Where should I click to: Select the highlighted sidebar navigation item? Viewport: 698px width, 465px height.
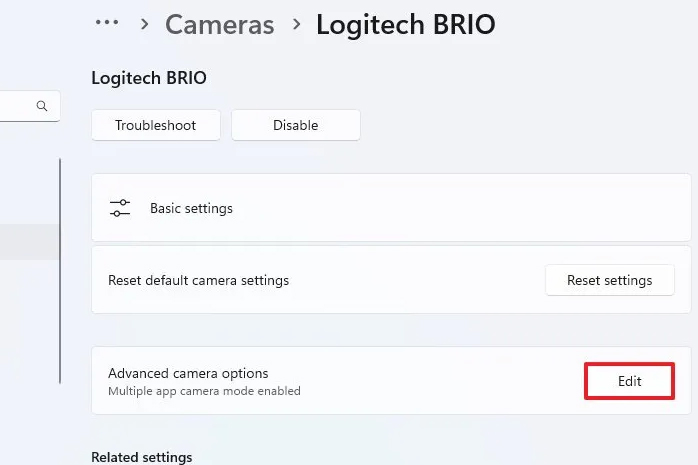[28, 242]
